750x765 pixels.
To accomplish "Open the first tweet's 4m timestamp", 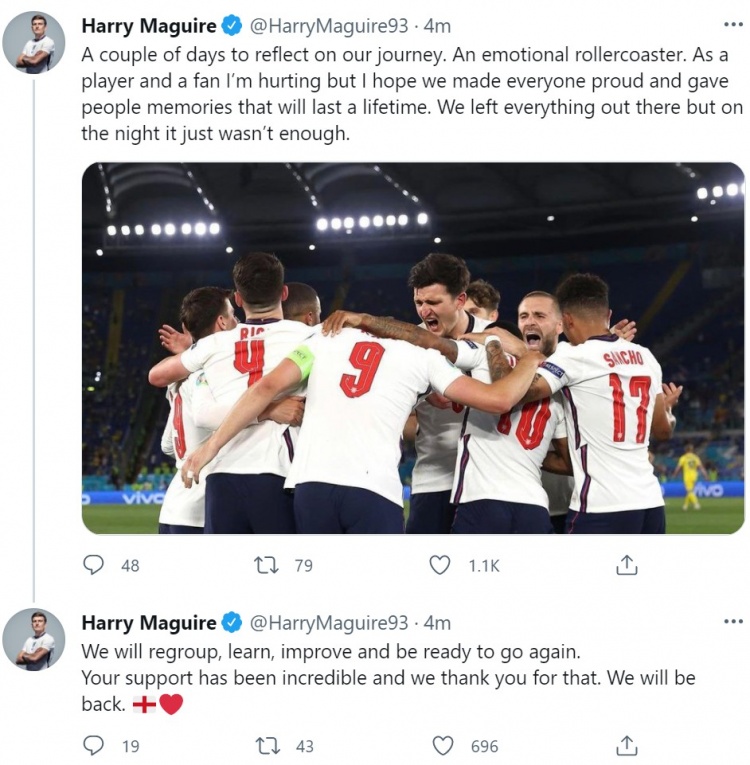I will coord(438,25).
